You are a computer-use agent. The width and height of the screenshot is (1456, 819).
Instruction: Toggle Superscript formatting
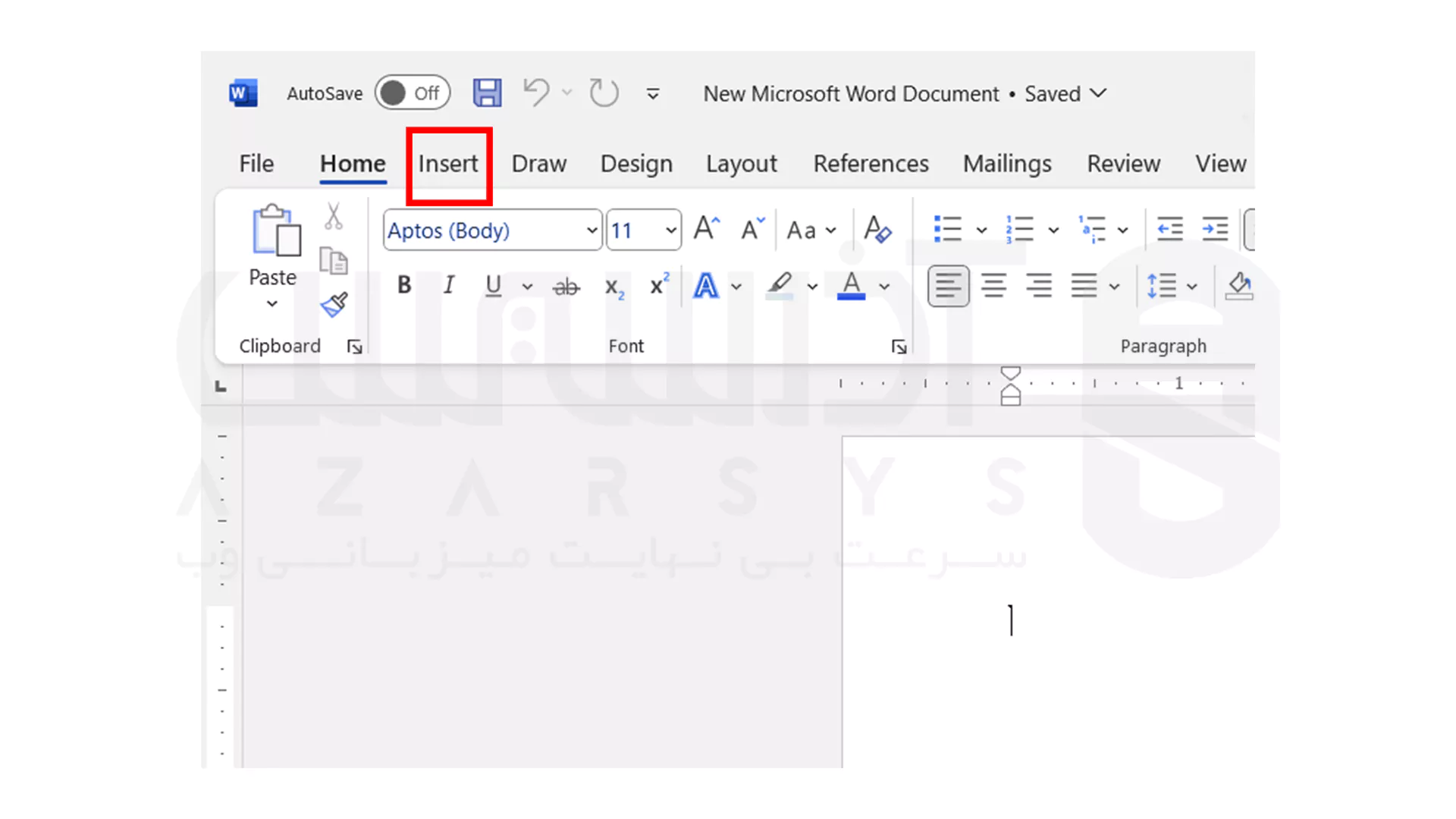[659, 284]
